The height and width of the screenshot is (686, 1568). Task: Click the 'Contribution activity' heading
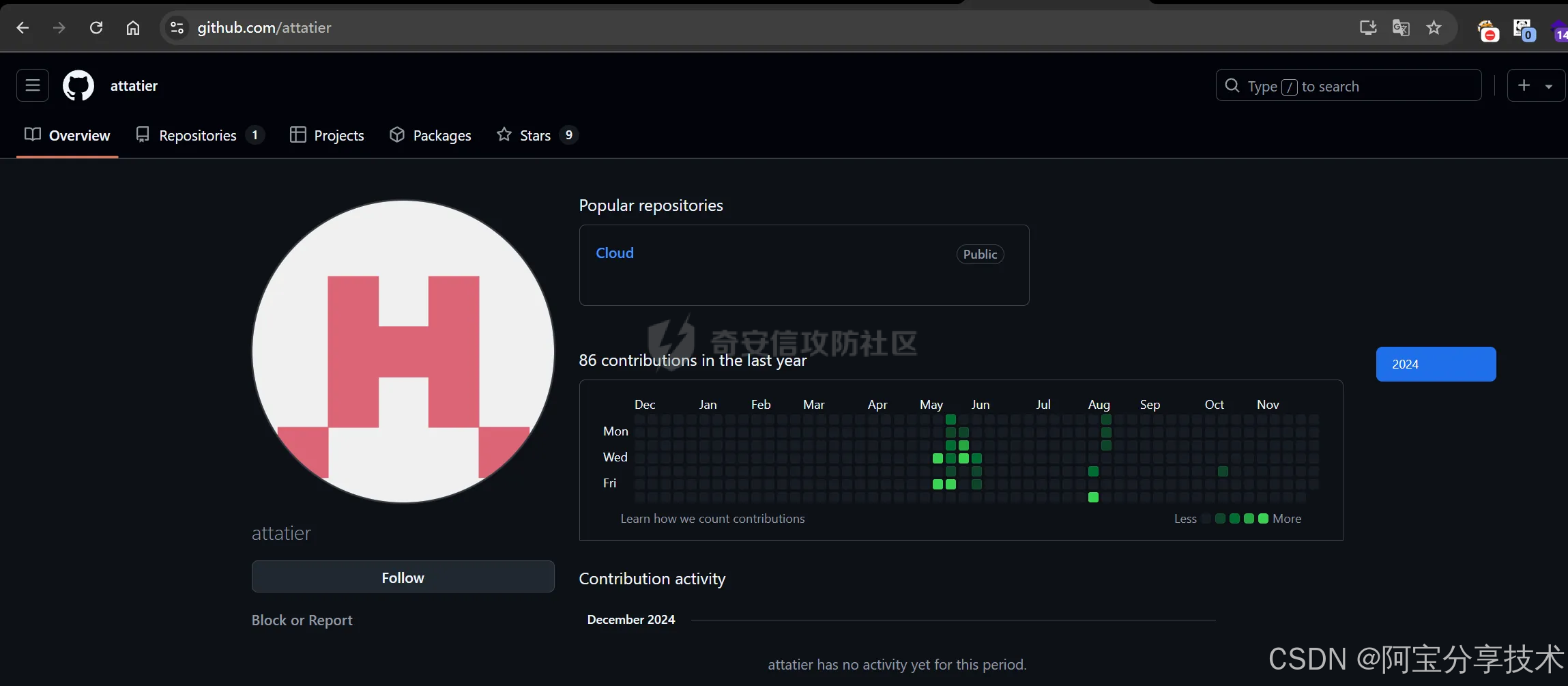652,579
